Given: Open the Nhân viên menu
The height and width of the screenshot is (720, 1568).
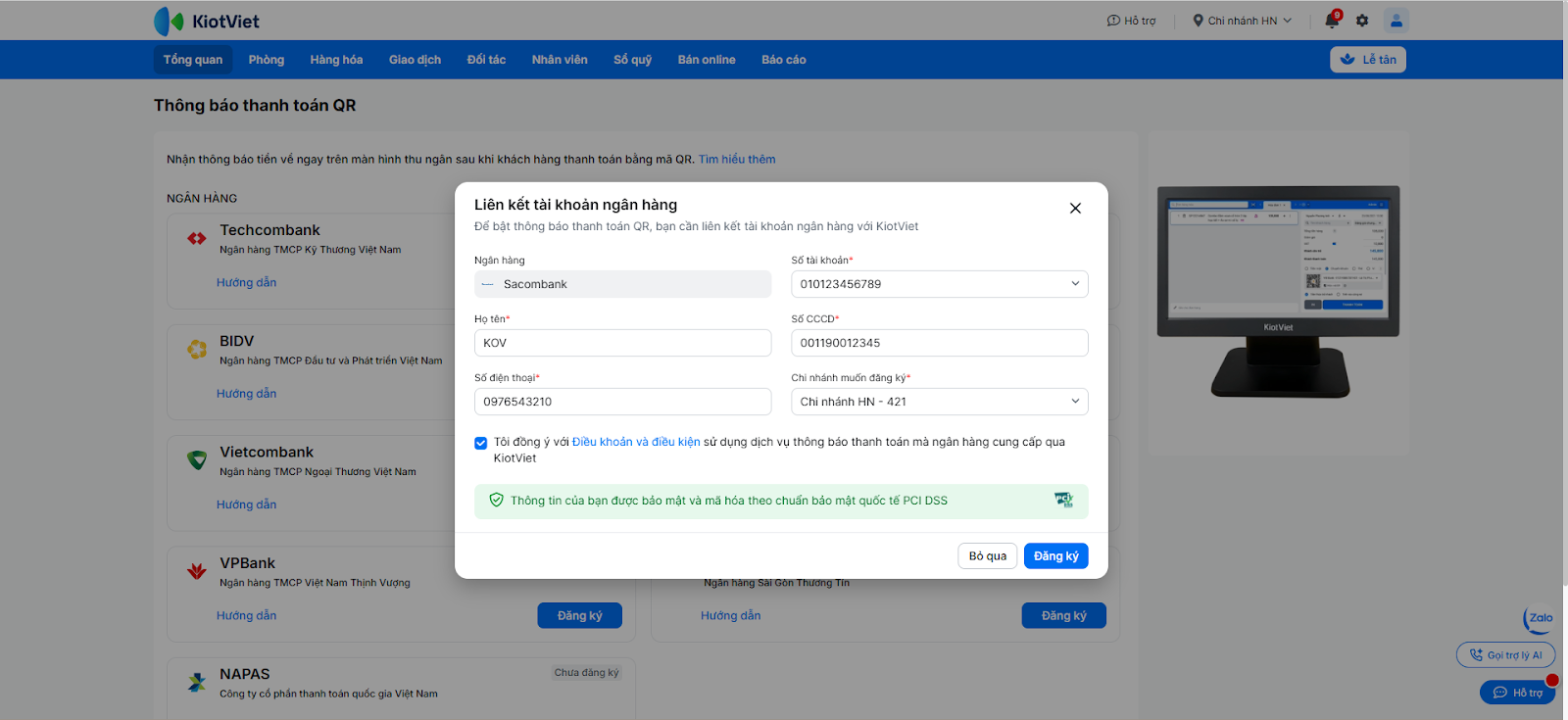Looking at the screenshot, I should click(560, 60).
